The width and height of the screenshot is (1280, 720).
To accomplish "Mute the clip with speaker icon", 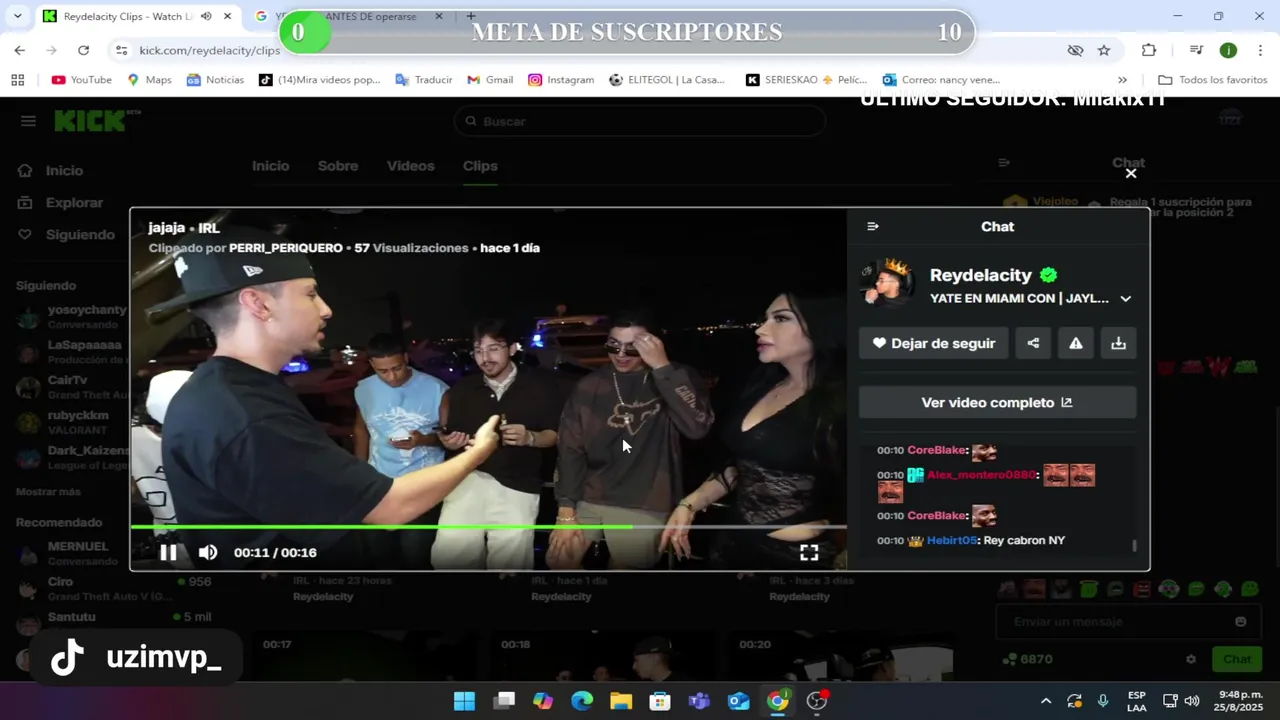I will click(x=208, y=552).
